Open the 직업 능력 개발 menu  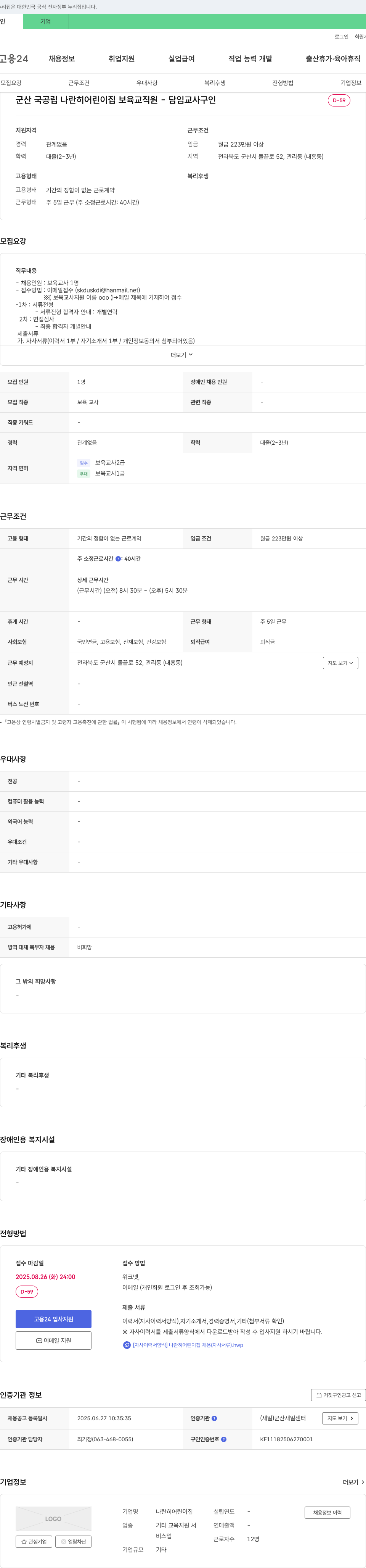pos(250,59)
